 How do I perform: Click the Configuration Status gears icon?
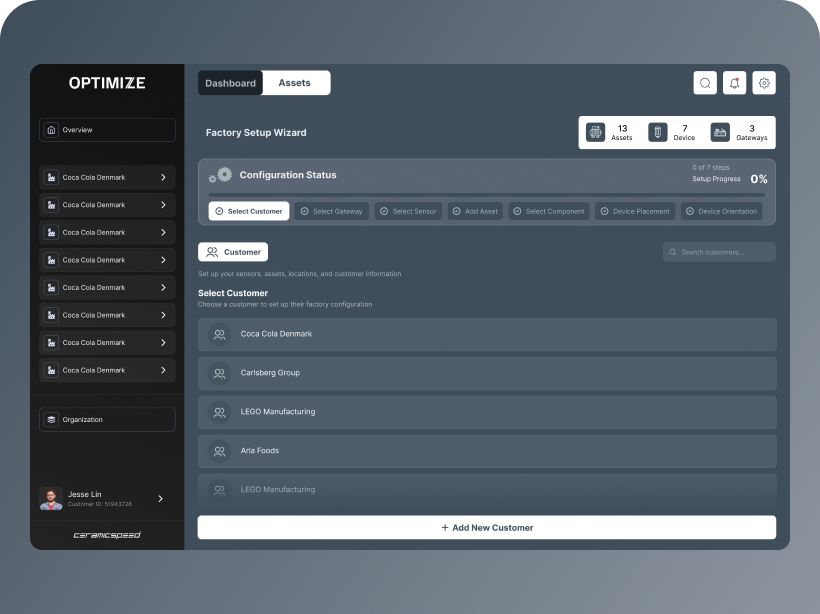[220, 175]
